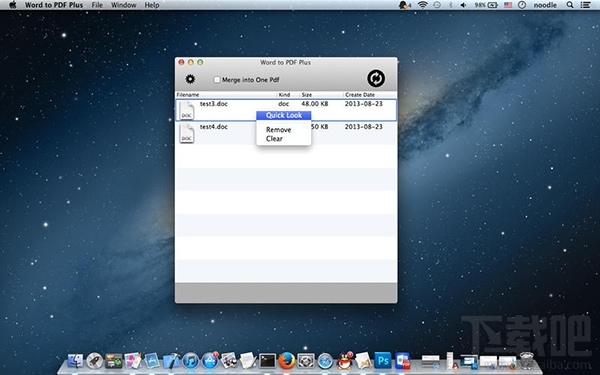
Task: Open Terminal from the Dock
Action: (267, 361)
